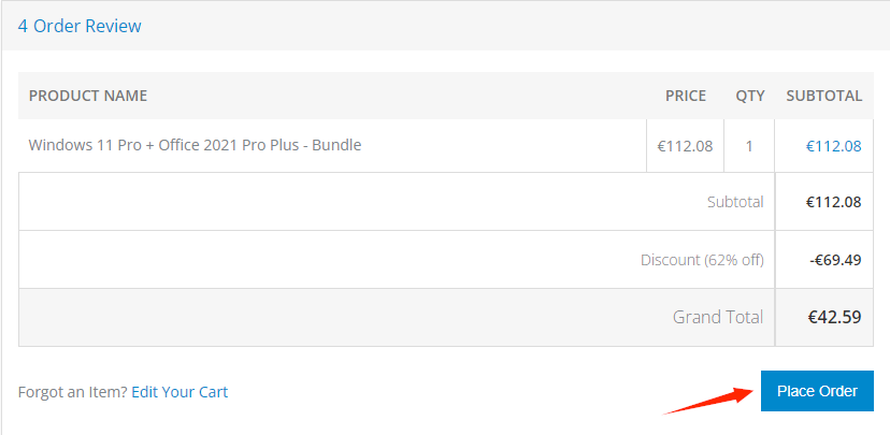Click the Discount (62% off) label

pyautogui.click(x=702, y=260)
